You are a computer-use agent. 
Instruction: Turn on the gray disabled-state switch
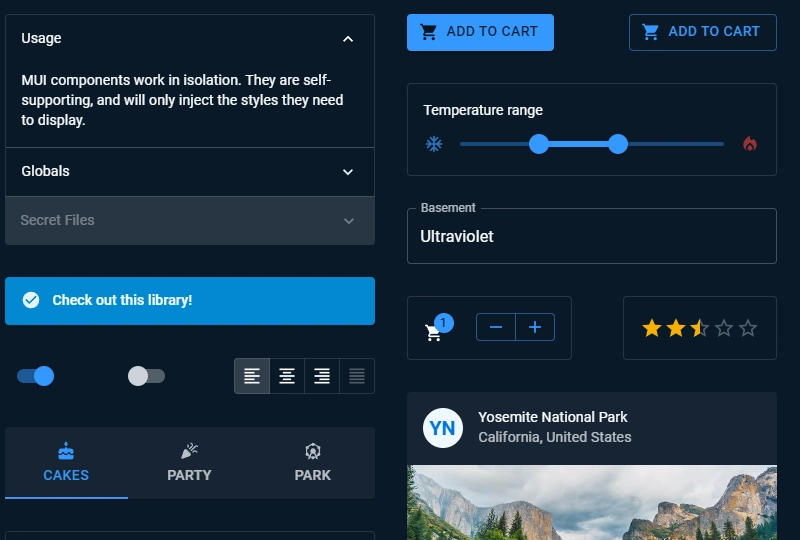pyautogui.click(x=146, y=376)
